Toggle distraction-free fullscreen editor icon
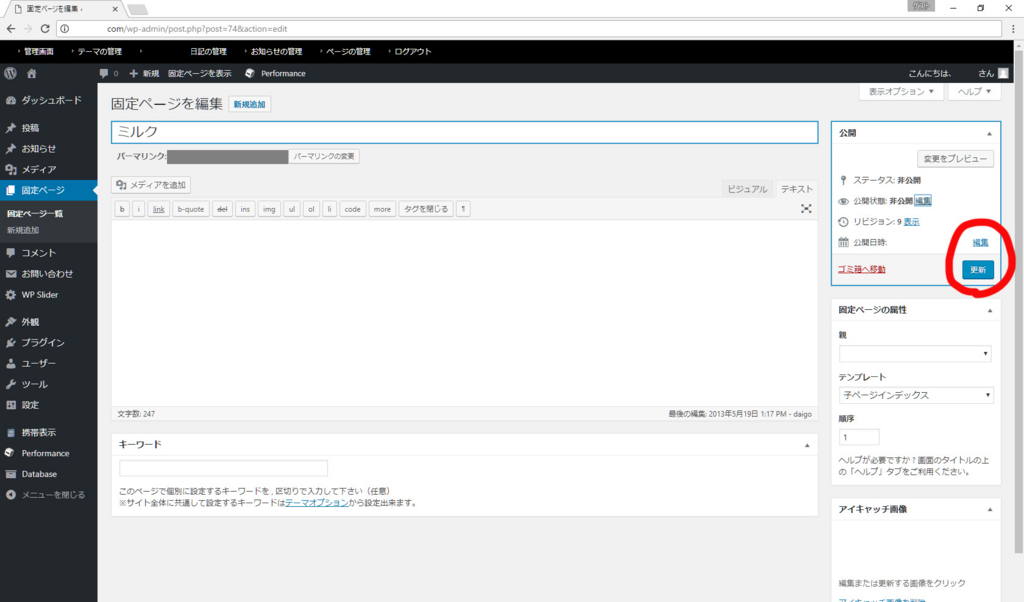 pos(807,208)
